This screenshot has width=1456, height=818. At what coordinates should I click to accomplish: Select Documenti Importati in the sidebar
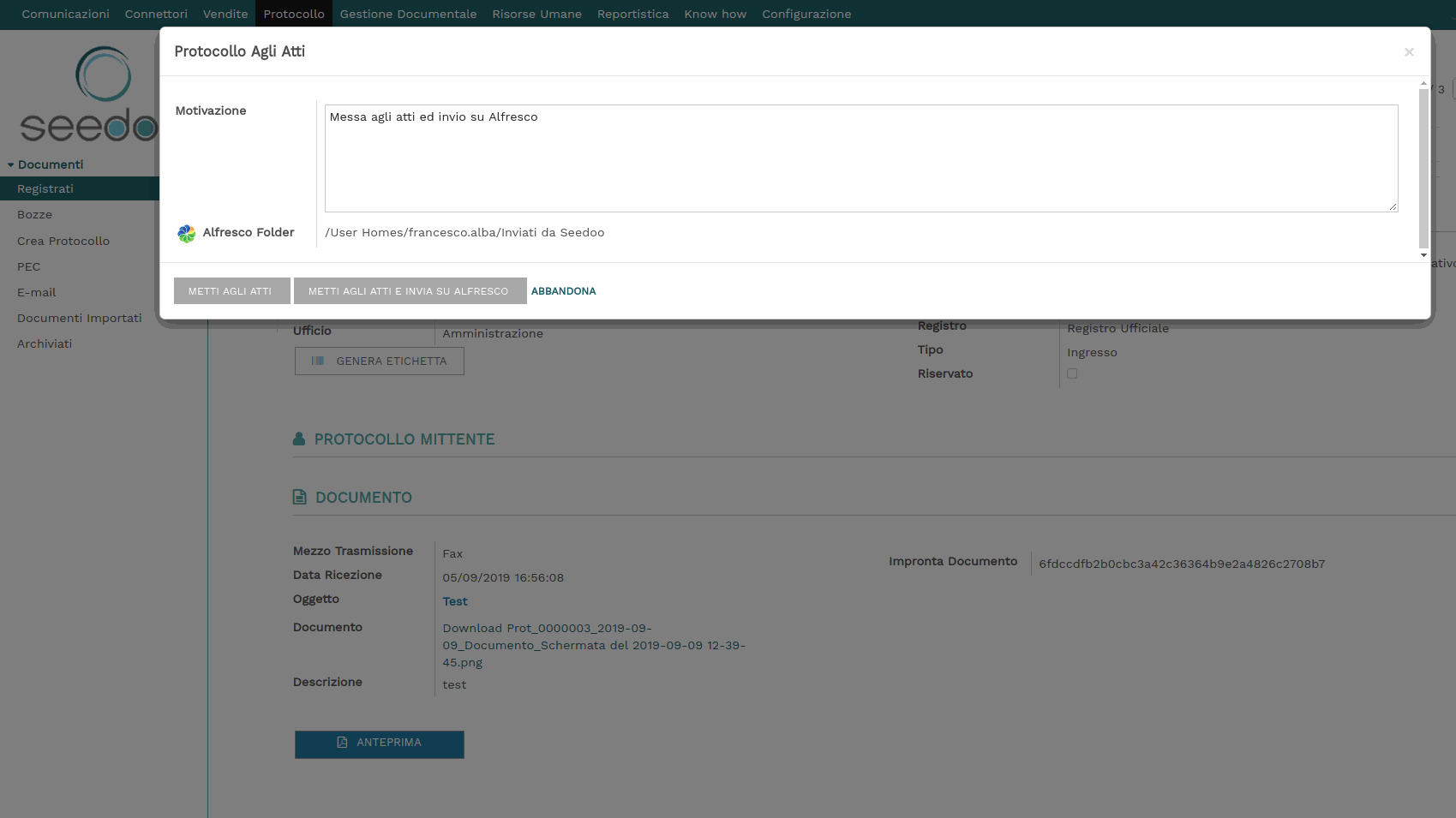(x=80, y=319)
